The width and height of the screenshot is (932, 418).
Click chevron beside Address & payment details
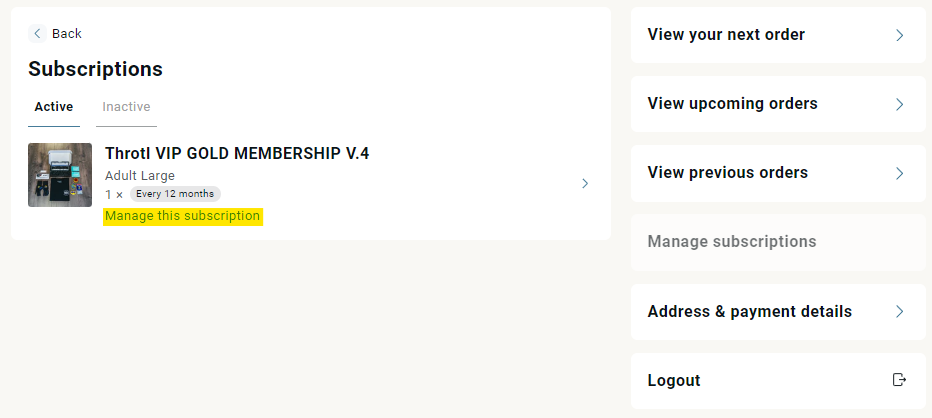(900, 312)
